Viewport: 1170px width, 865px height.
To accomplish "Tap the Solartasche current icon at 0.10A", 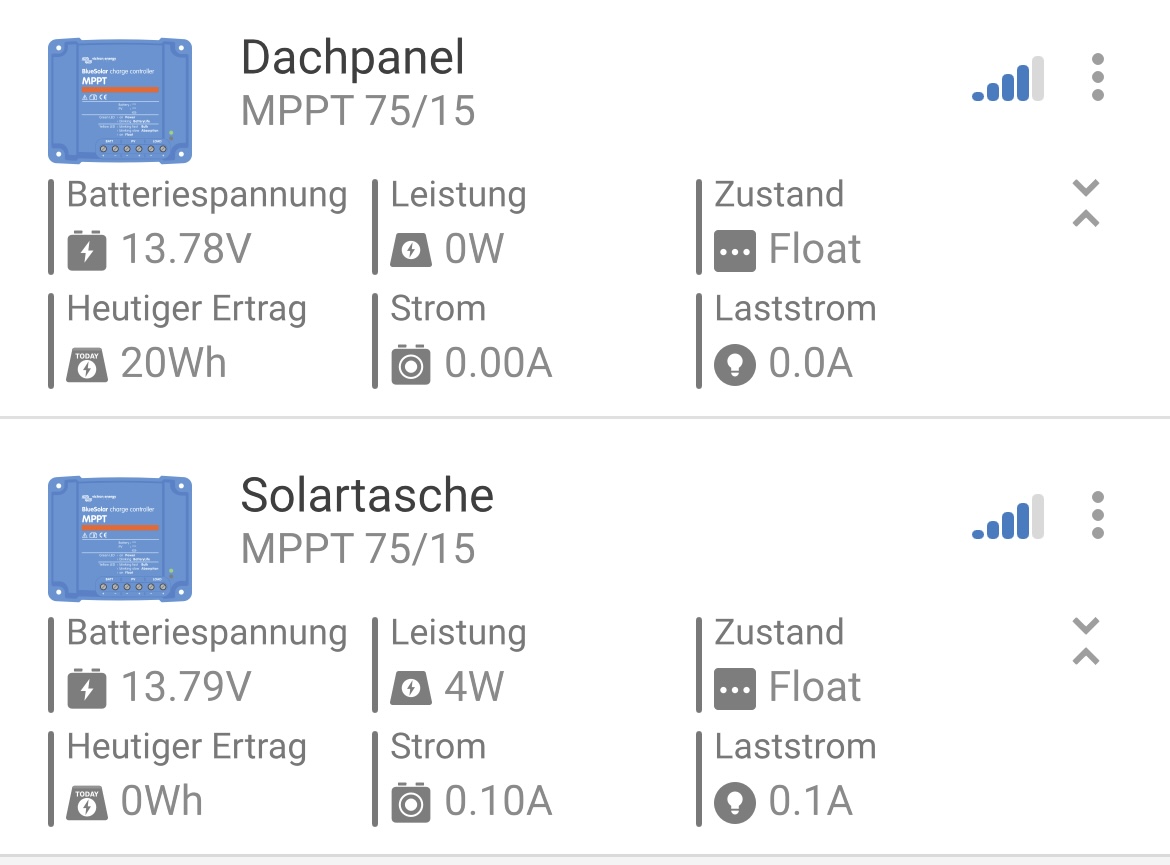I will (411, 802).
